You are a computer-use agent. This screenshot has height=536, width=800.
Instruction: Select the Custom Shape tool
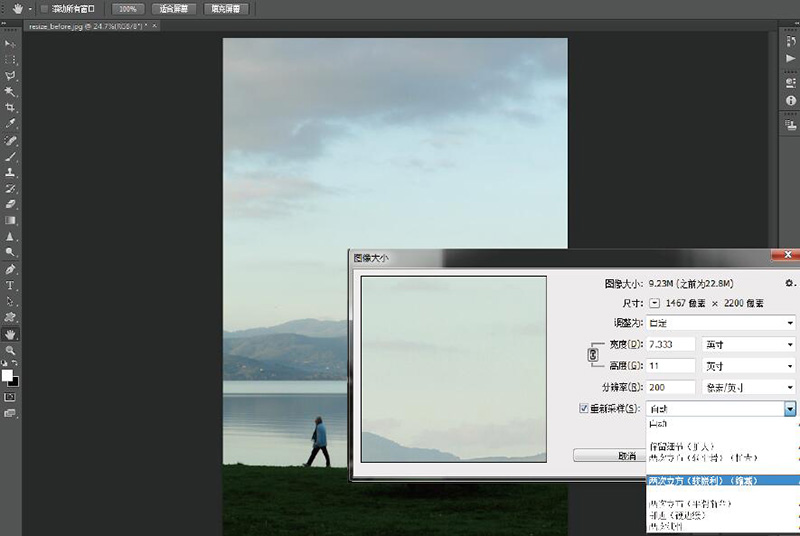[10, 317]
